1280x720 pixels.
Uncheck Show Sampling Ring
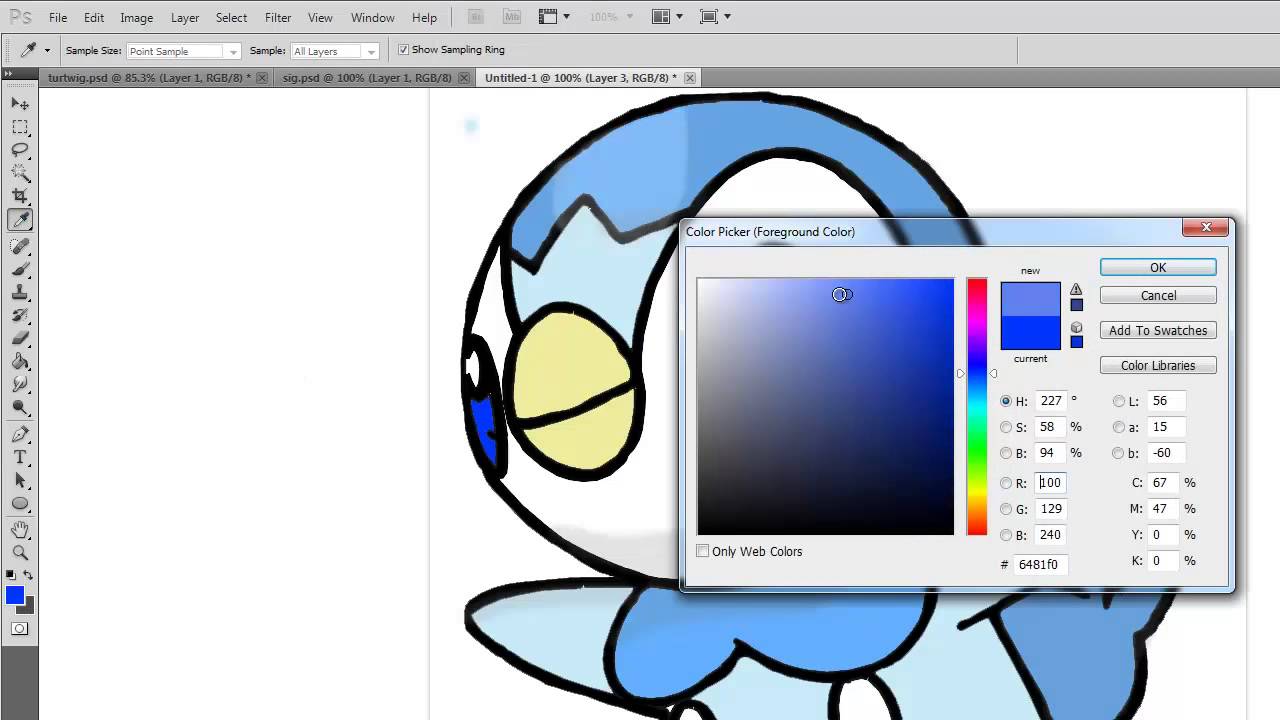coord(404,50)
